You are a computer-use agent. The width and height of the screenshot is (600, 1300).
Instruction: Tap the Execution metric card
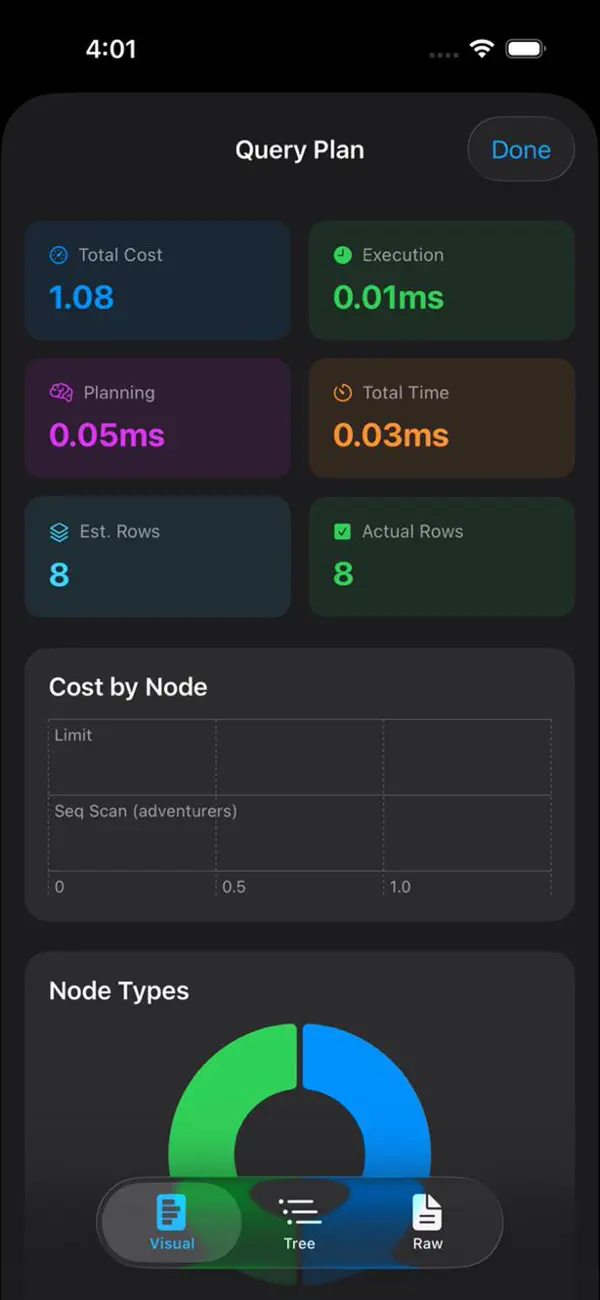click(441, 280)
